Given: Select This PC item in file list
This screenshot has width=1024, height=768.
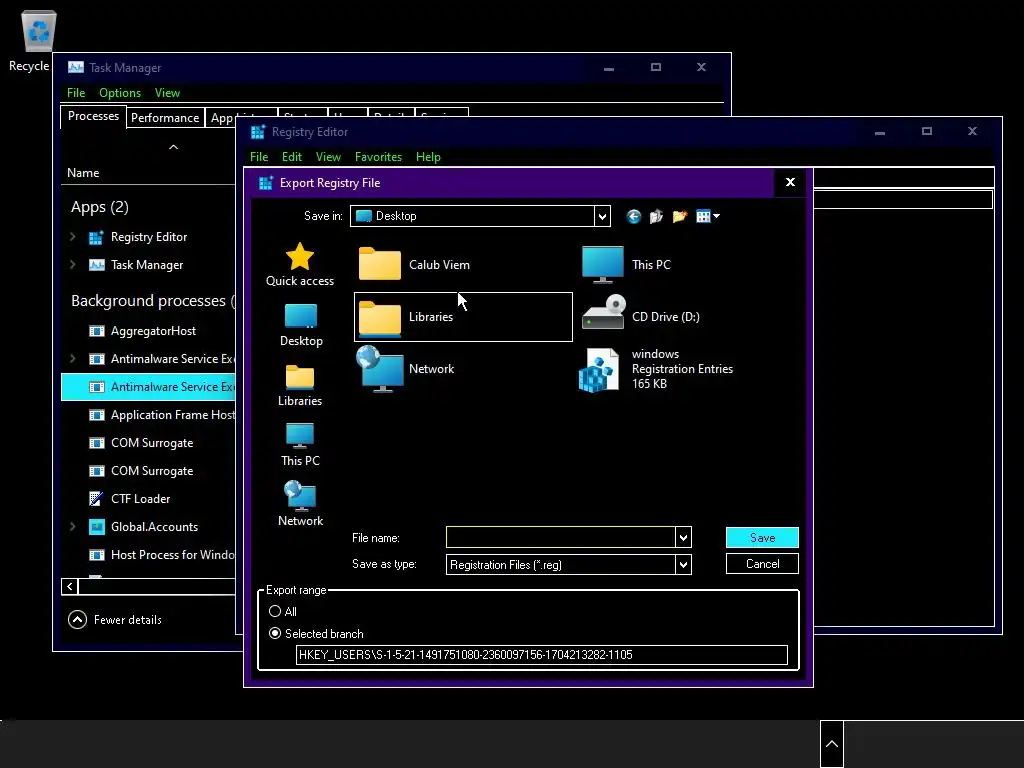Looking at the screenshot, I should pos(626,264).
